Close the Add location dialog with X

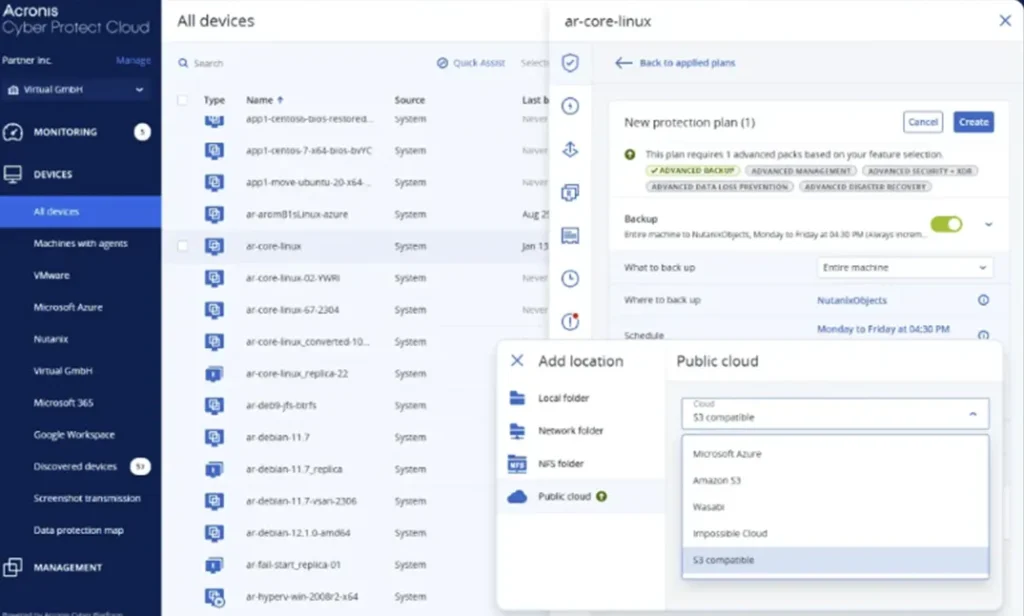517,361
